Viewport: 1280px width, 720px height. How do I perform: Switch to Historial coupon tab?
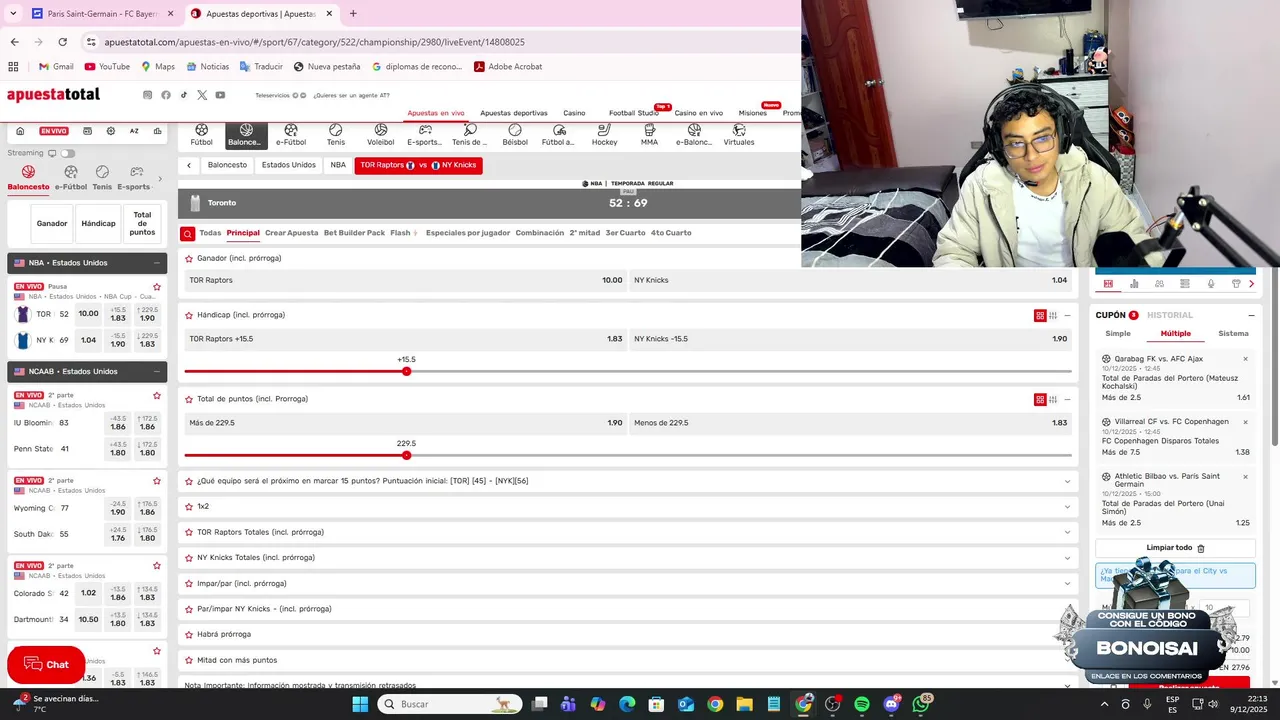(1170, 315)
